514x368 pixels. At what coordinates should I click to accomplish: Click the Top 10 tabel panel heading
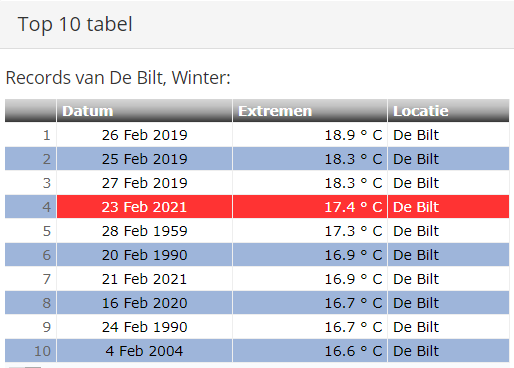(x=75, y=24)
